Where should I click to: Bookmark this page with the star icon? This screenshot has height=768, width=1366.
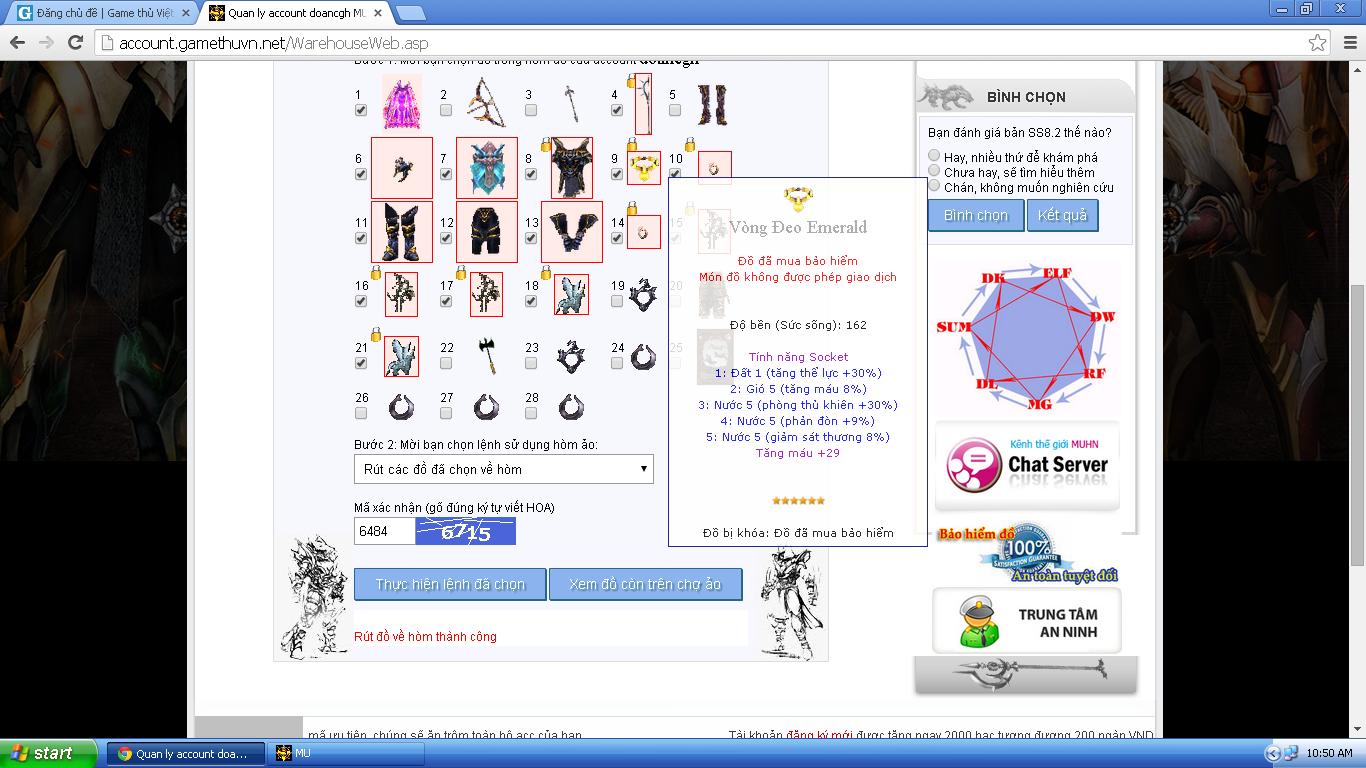1318,42
